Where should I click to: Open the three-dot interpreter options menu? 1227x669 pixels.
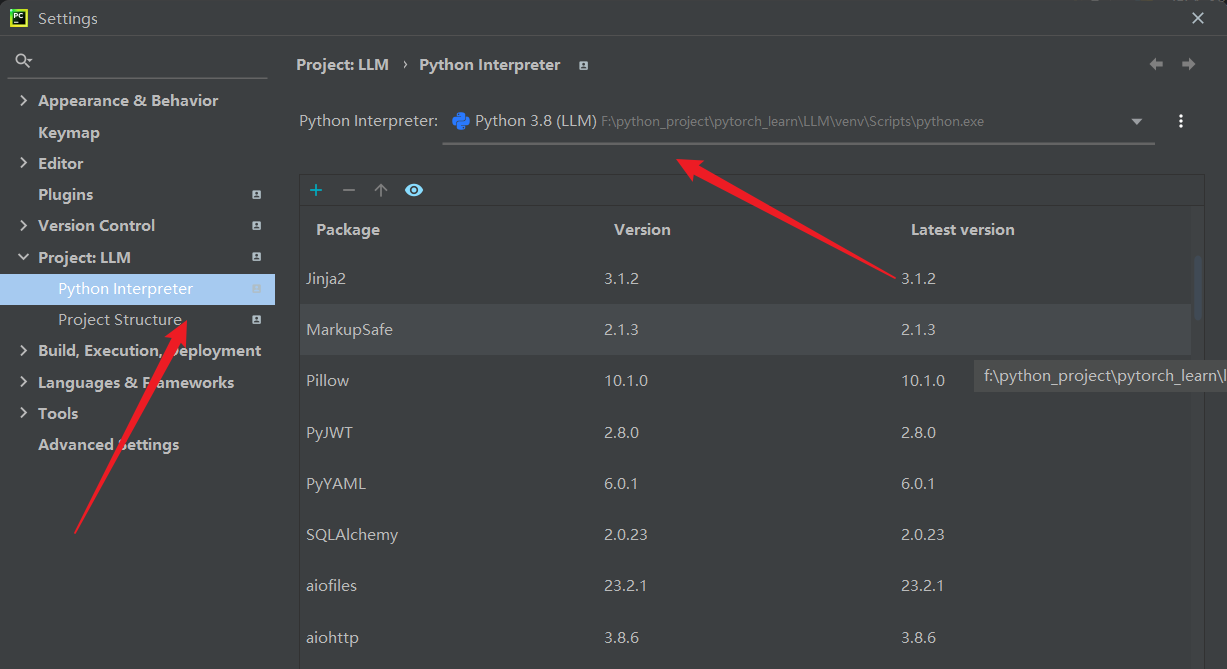[1181, 121]
